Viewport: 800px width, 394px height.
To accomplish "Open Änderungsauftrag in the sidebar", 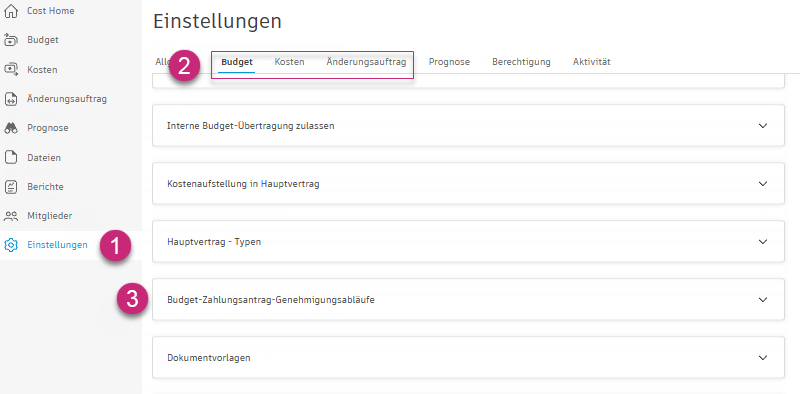I will coord(67,99).
